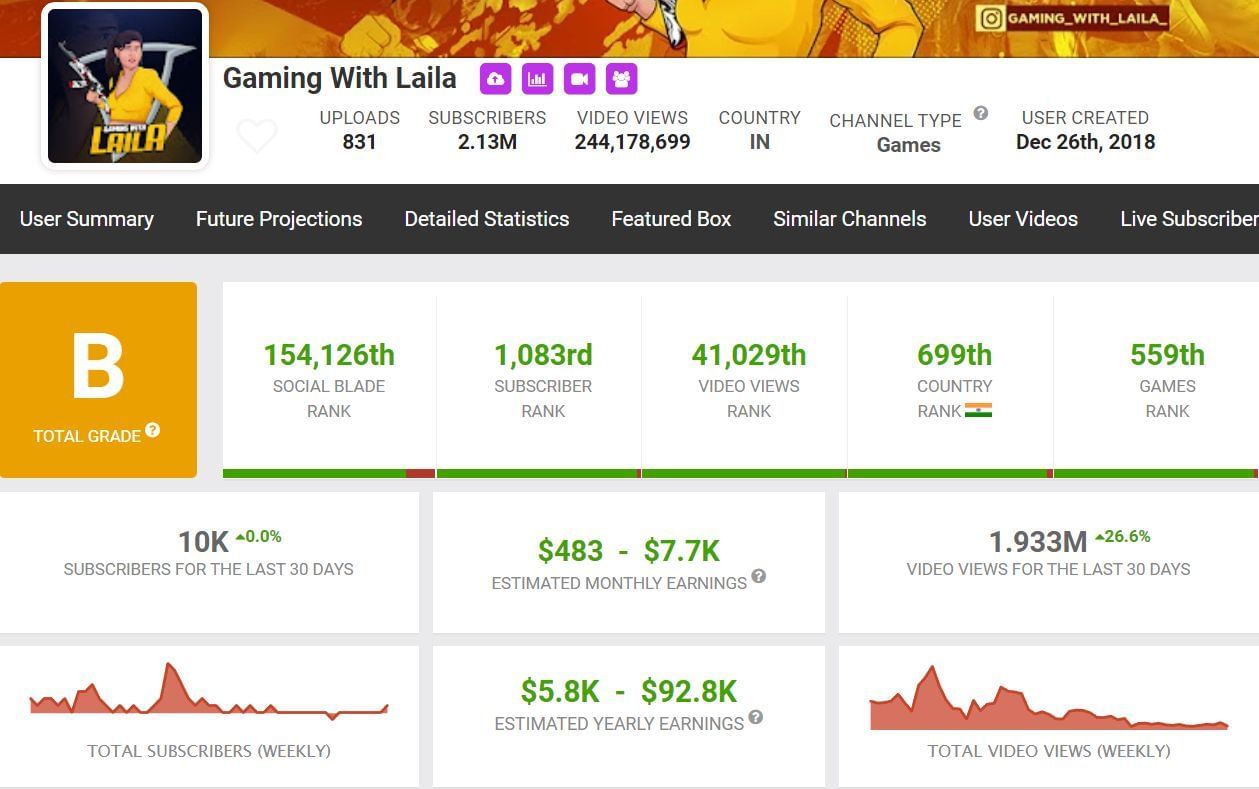The height and width of the screenshot is (789, 1259).
Task: Open the User Videos tab
Action: tap(1023, 219)
